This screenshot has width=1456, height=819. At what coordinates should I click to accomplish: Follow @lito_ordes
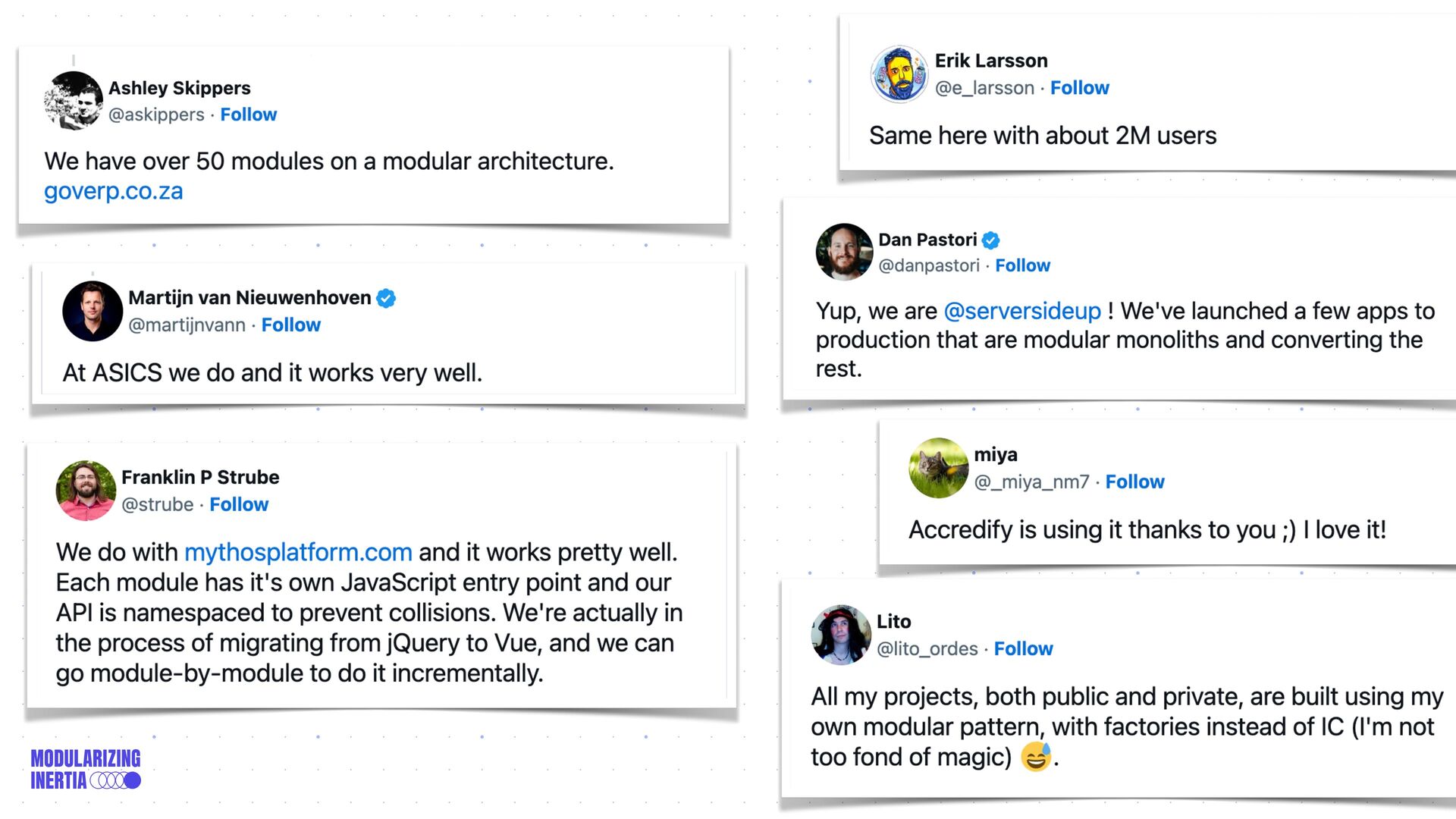(x=1023, y=648)
